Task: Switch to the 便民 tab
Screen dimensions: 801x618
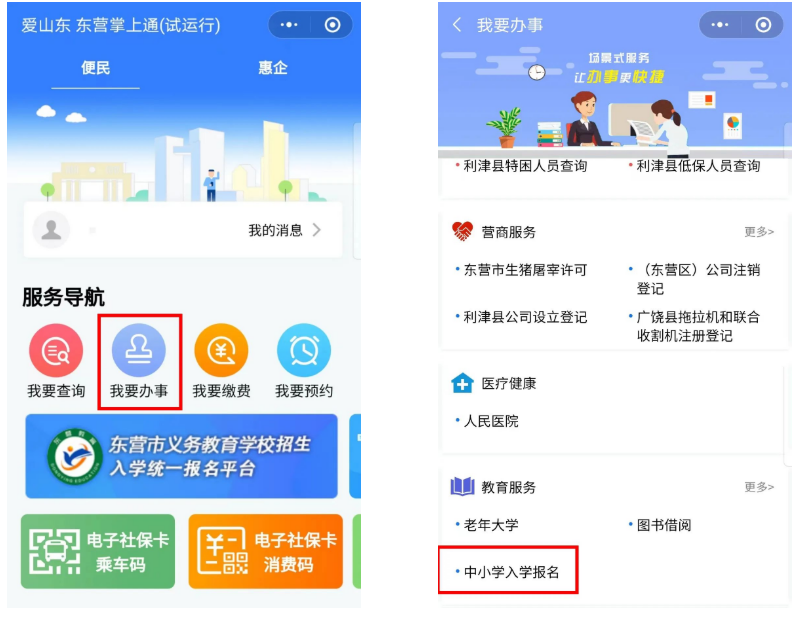Action: 96,68
